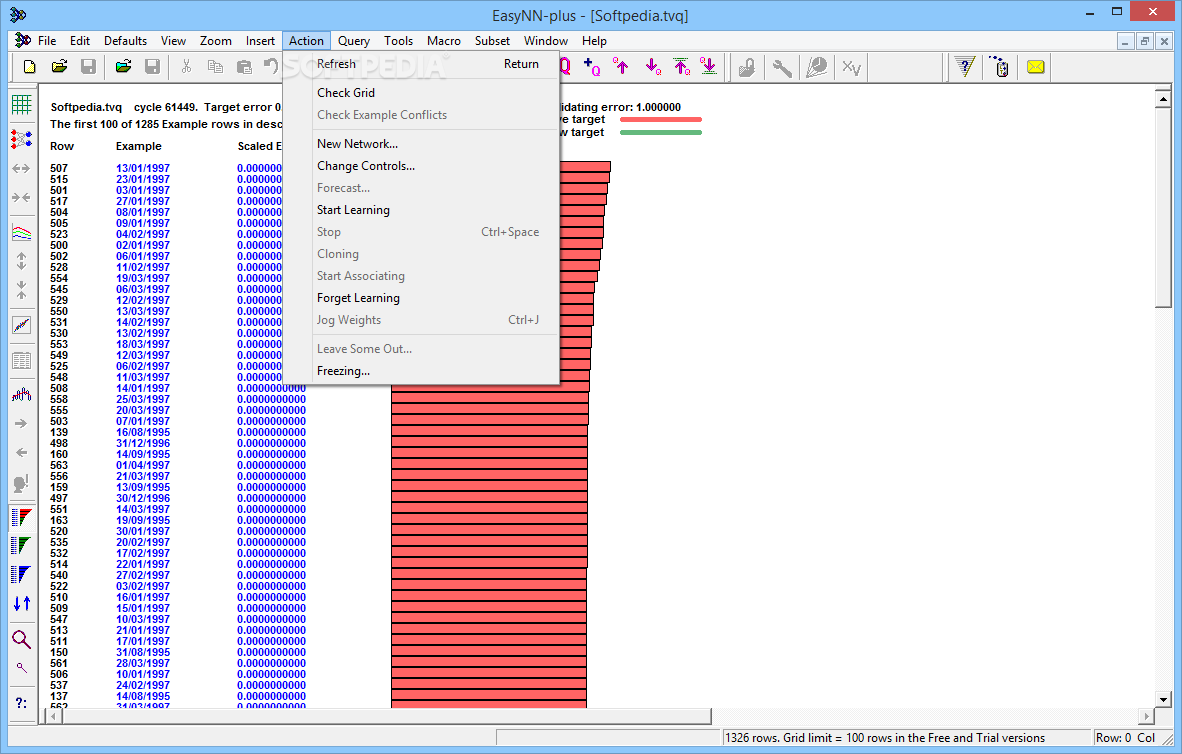Open the Query menu

pos(354,41)
